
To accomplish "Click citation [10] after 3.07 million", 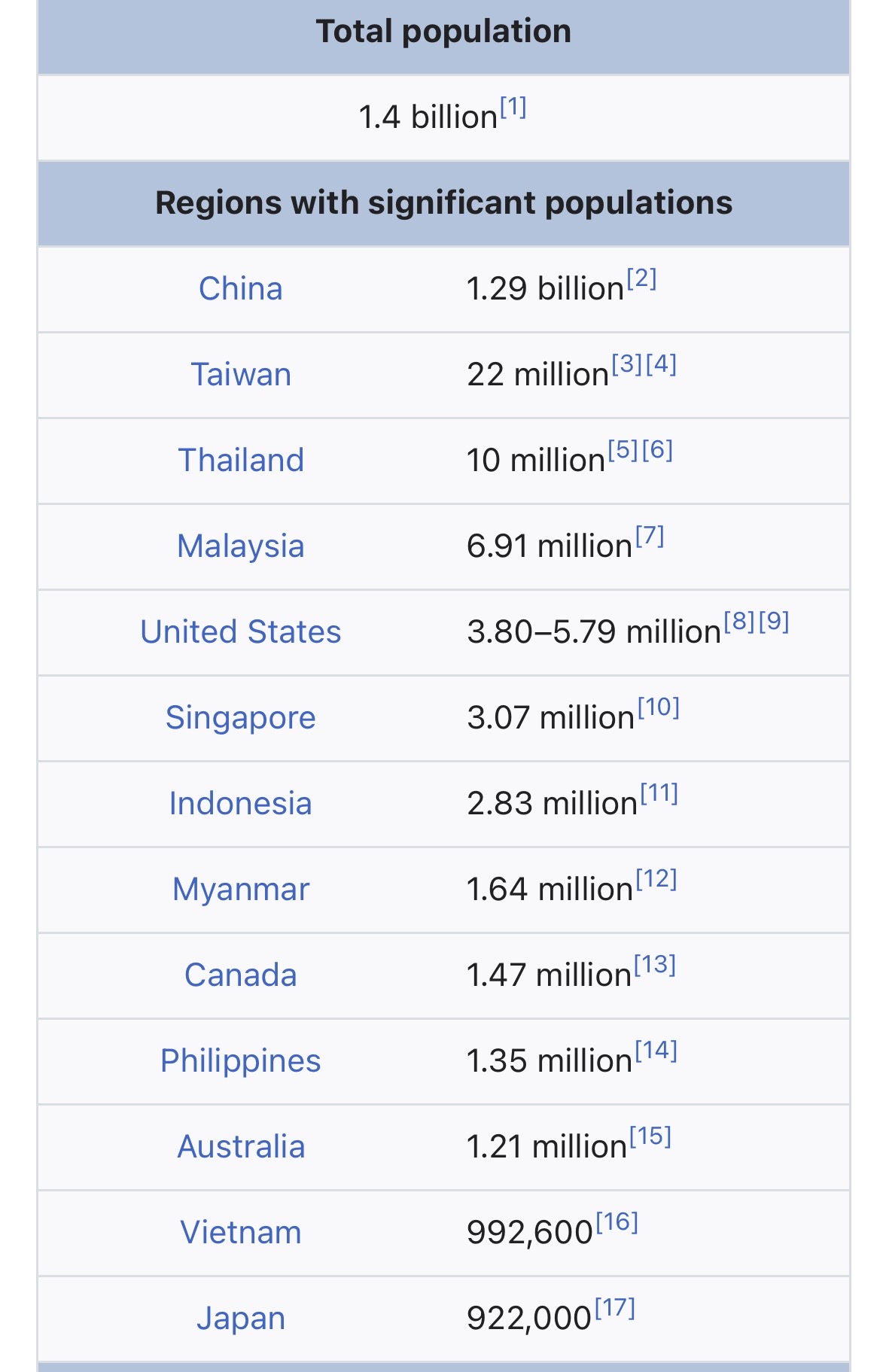I will coord(659,708).
